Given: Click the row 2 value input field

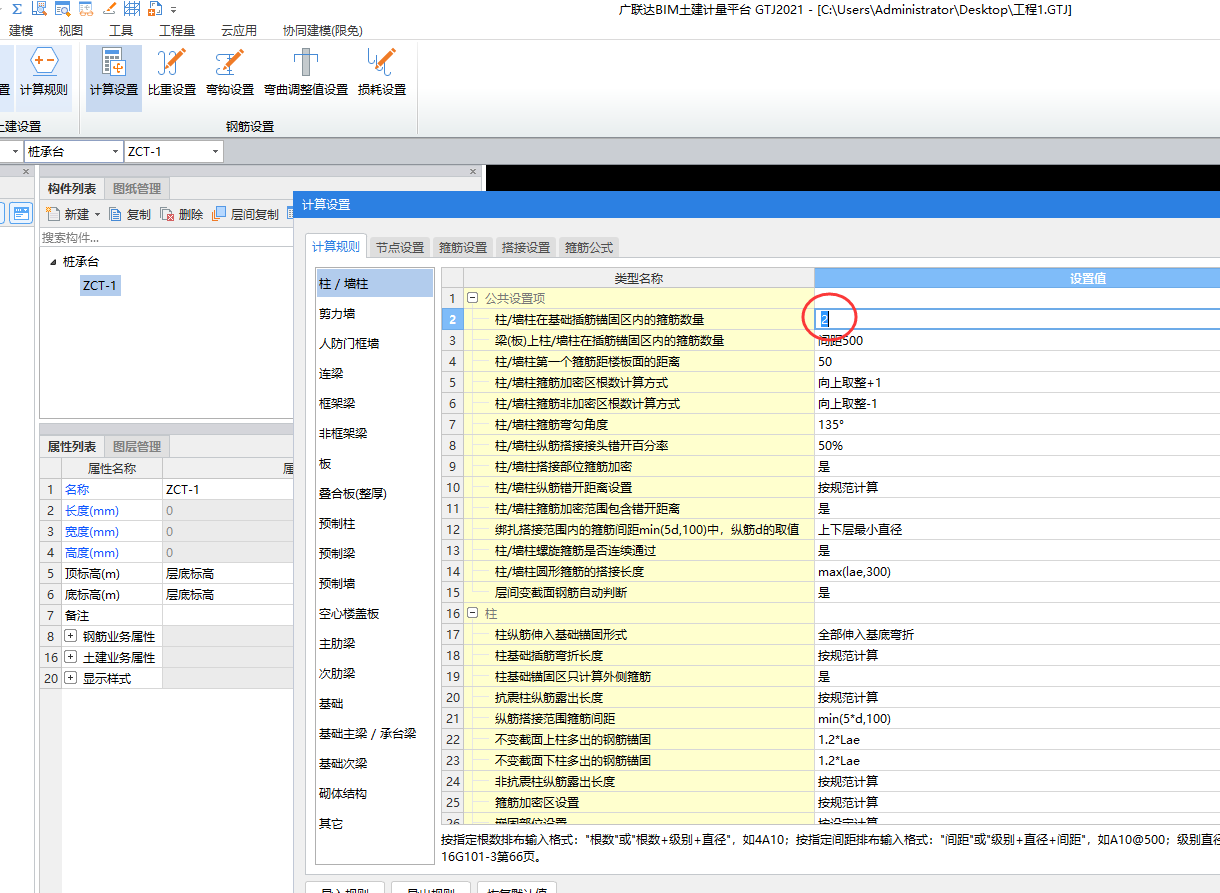Looking at the screenshot, I should pyautogui.click(x=1018, y=319).
